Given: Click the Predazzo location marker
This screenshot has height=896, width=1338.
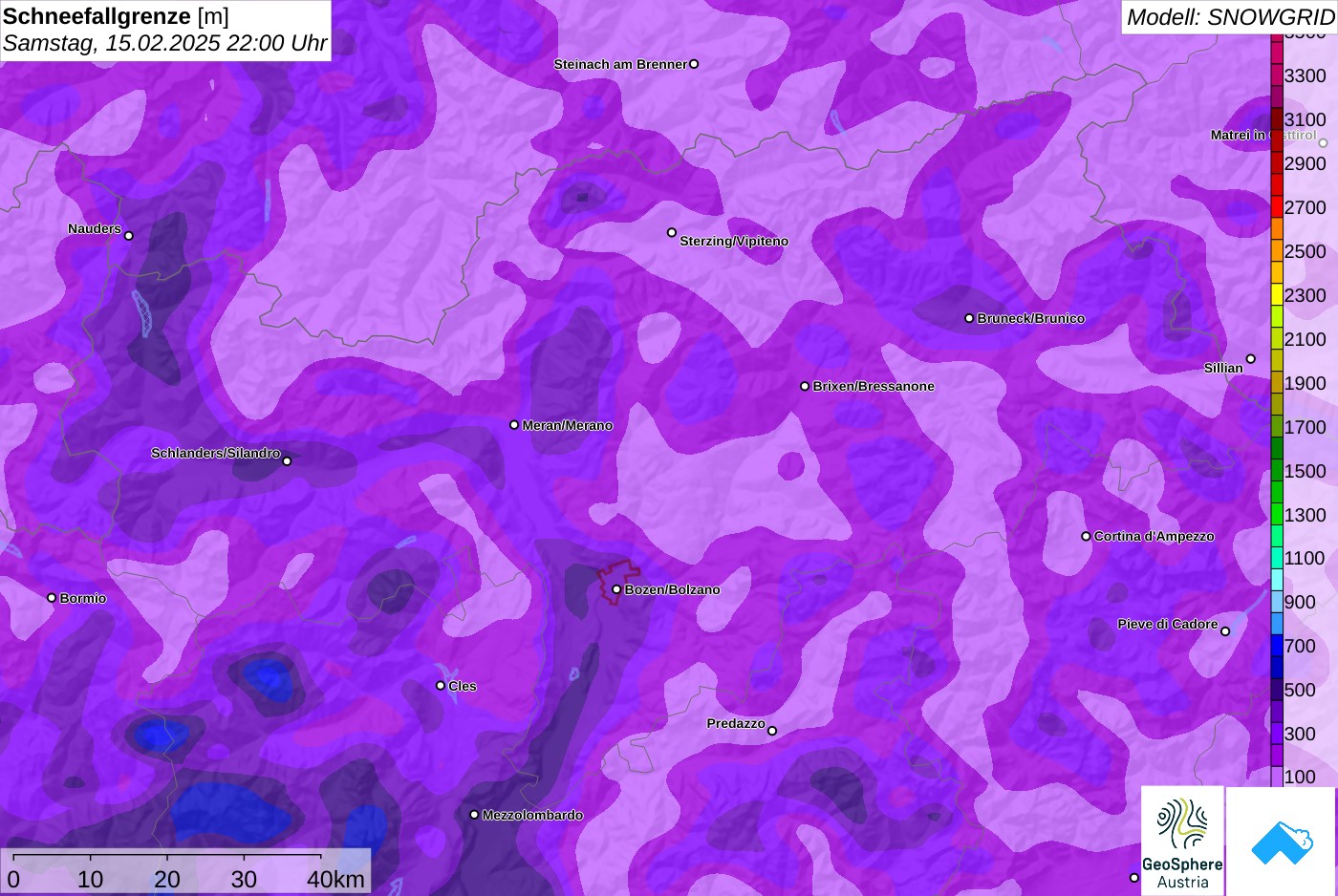Looking at the screenshot, I should click(x=772, y=731).
